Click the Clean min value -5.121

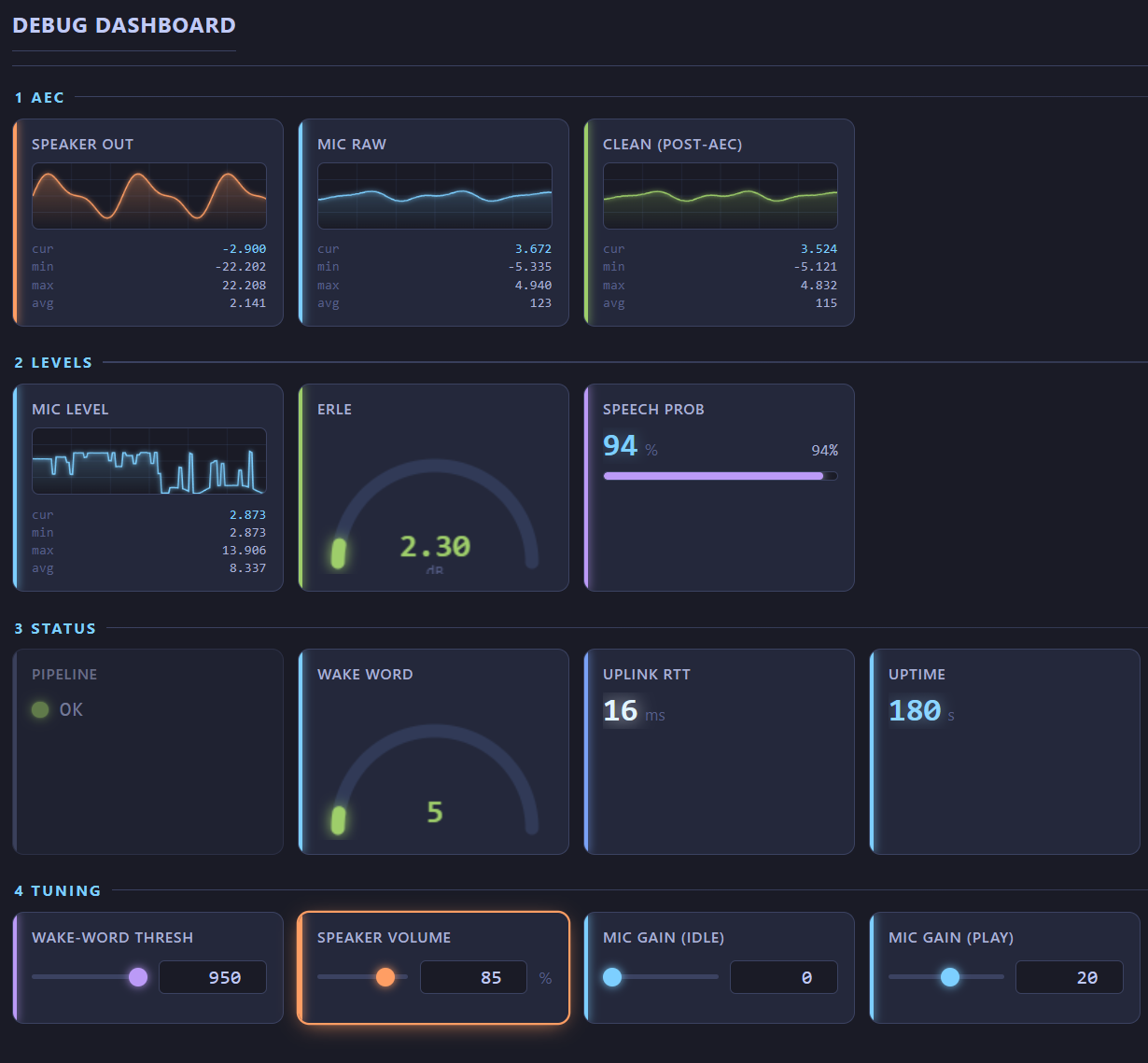tap(816, 266)
